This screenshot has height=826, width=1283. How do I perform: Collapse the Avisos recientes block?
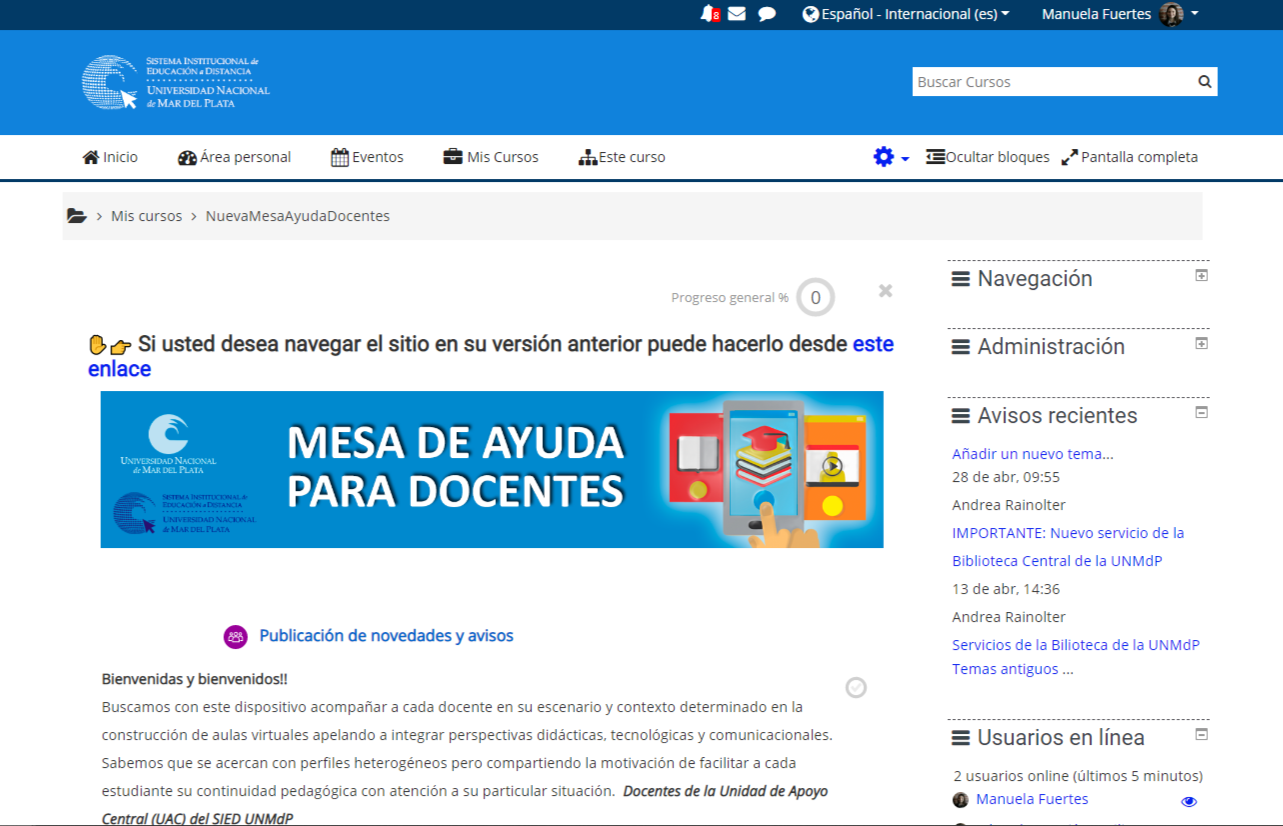pos(1202,412)
